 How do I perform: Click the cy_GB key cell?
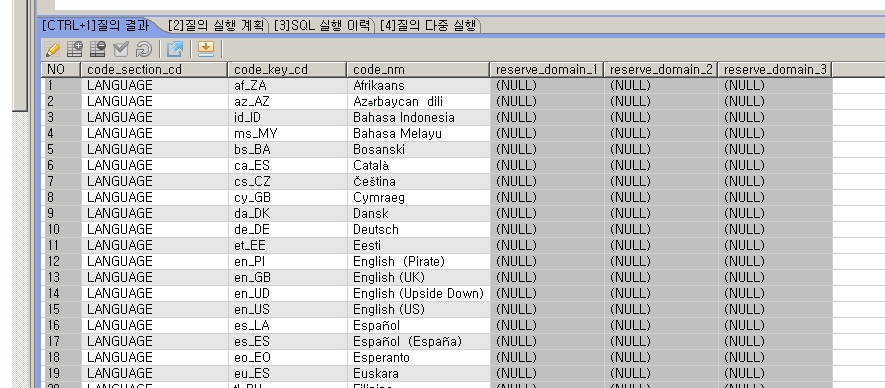287,198
